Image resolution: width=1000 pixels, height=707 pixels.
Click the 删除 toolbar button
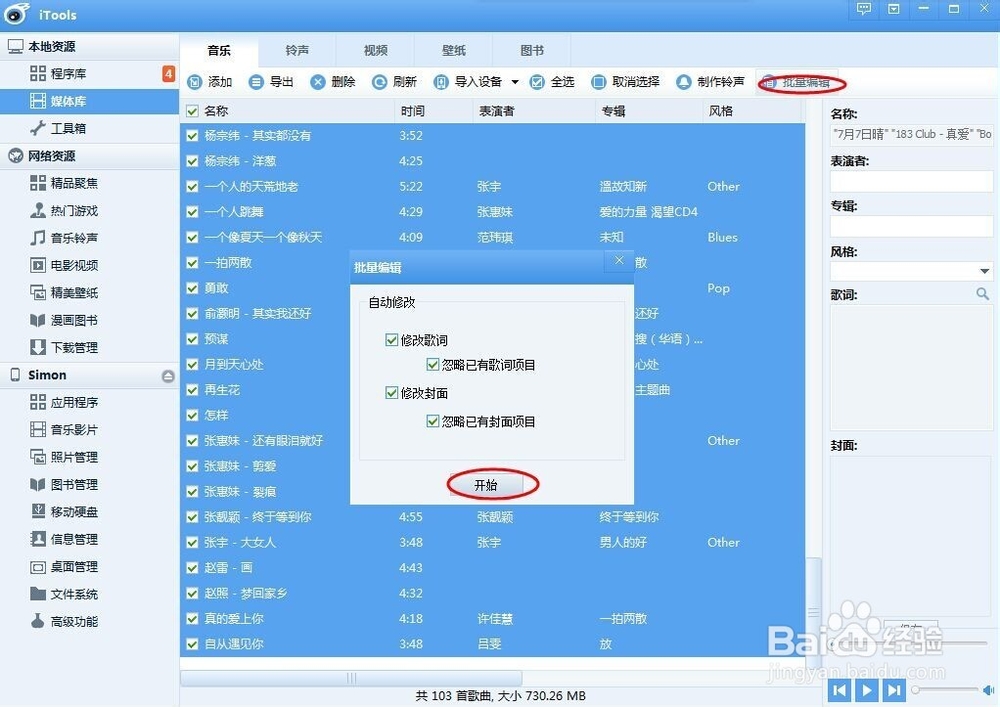pyautogui.click(x=333, y=82)
